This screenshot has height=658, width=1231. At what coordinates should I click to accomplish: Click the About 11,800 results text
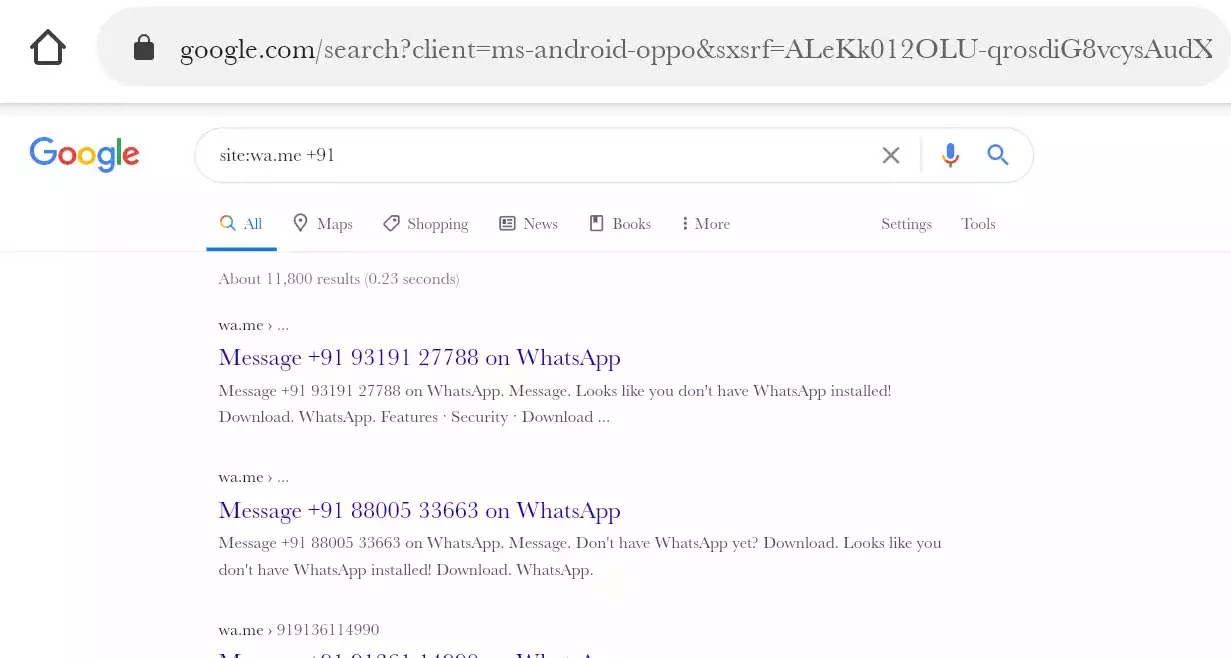[x=339, y=279]
